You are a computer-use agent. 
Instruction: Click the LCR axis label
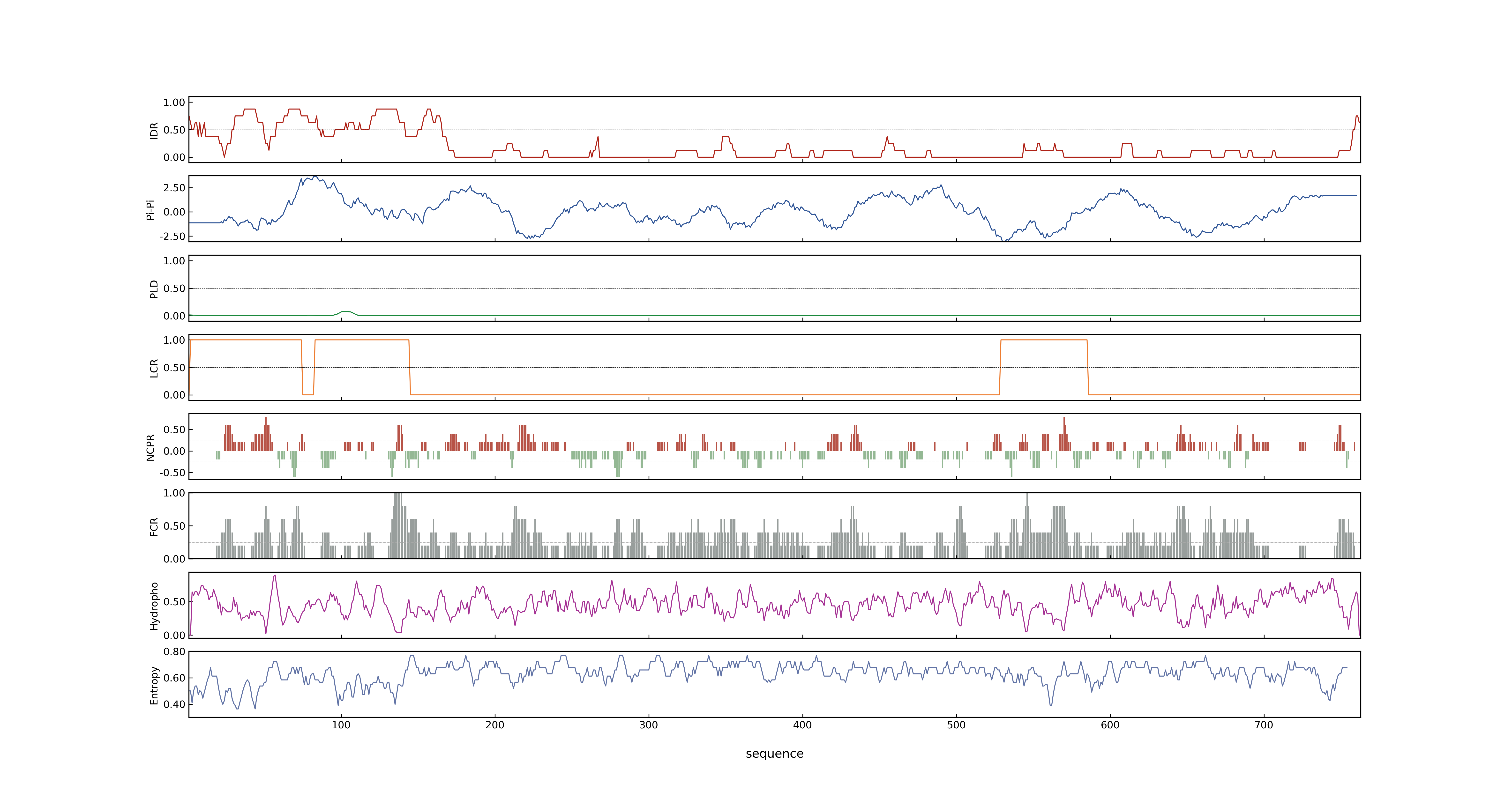(154, 368)
